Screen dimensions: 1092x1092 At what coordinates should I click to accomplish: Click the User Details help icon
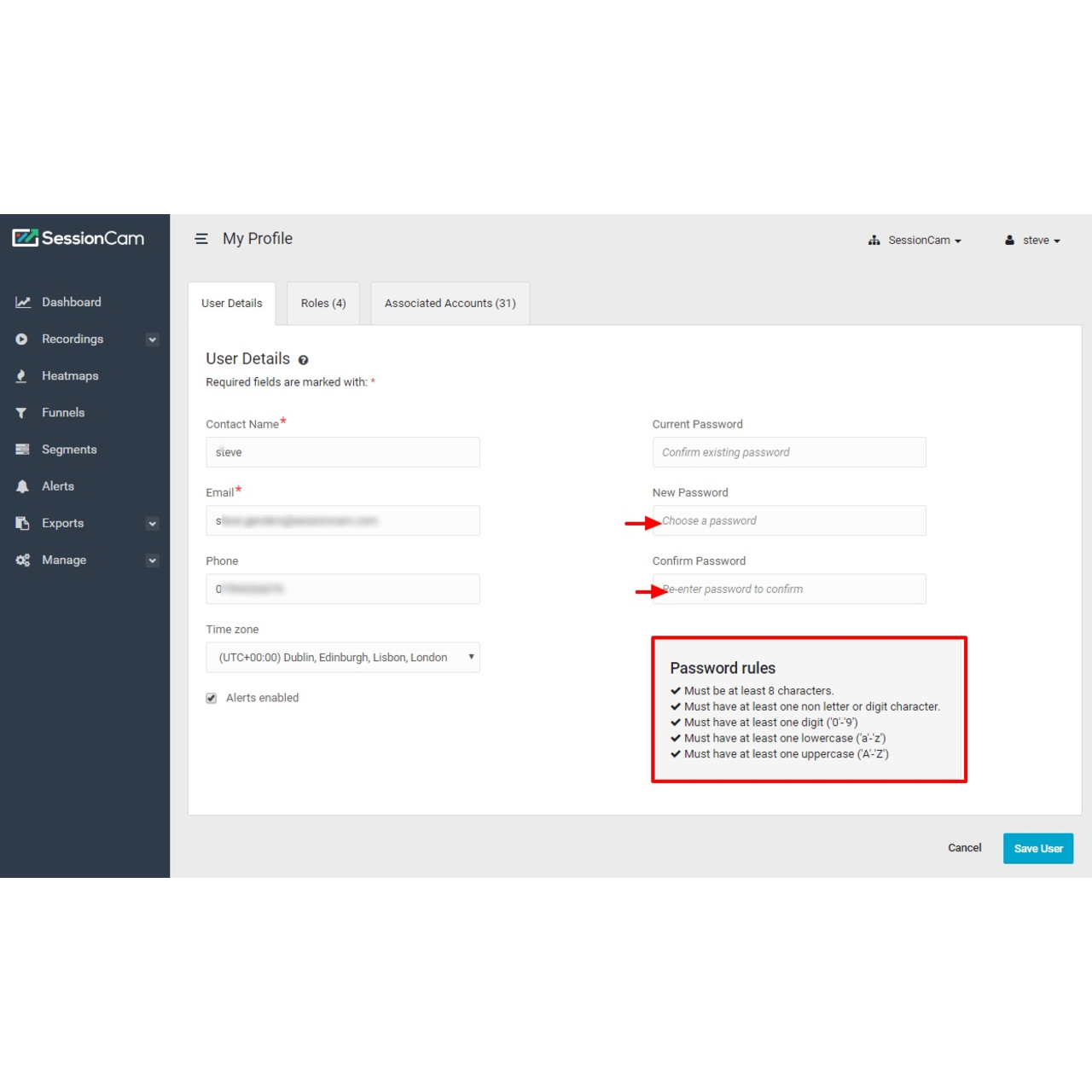[x=303, y=360]
